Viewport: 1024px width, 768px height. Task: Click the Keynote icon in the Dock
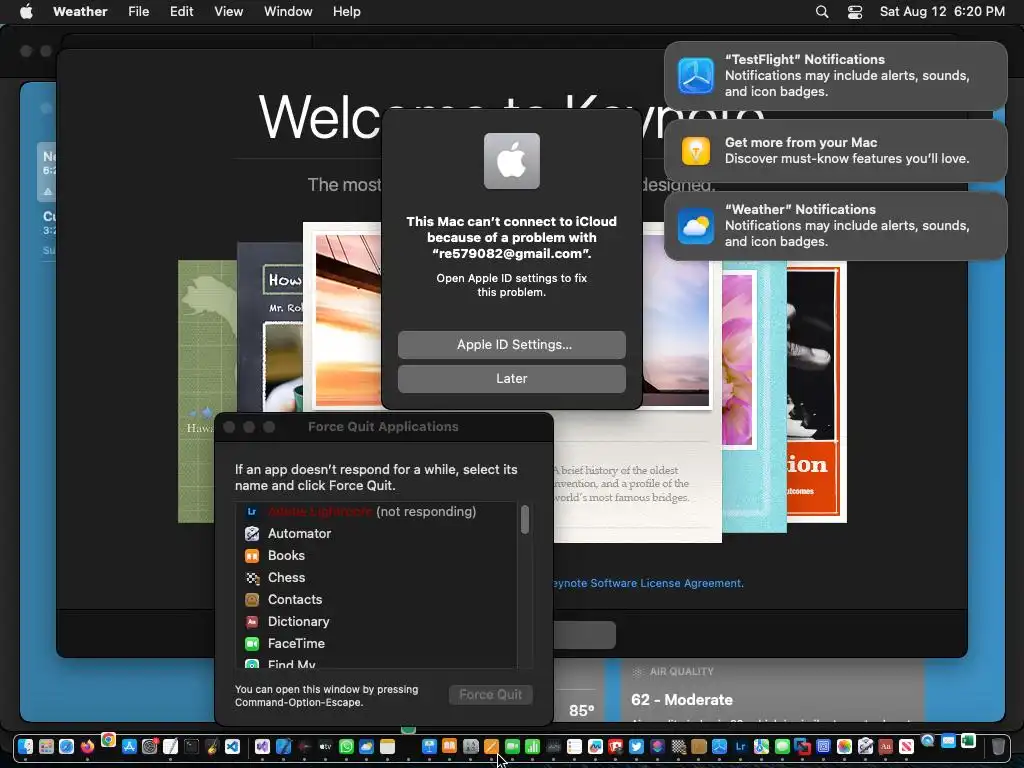point(429,746)
